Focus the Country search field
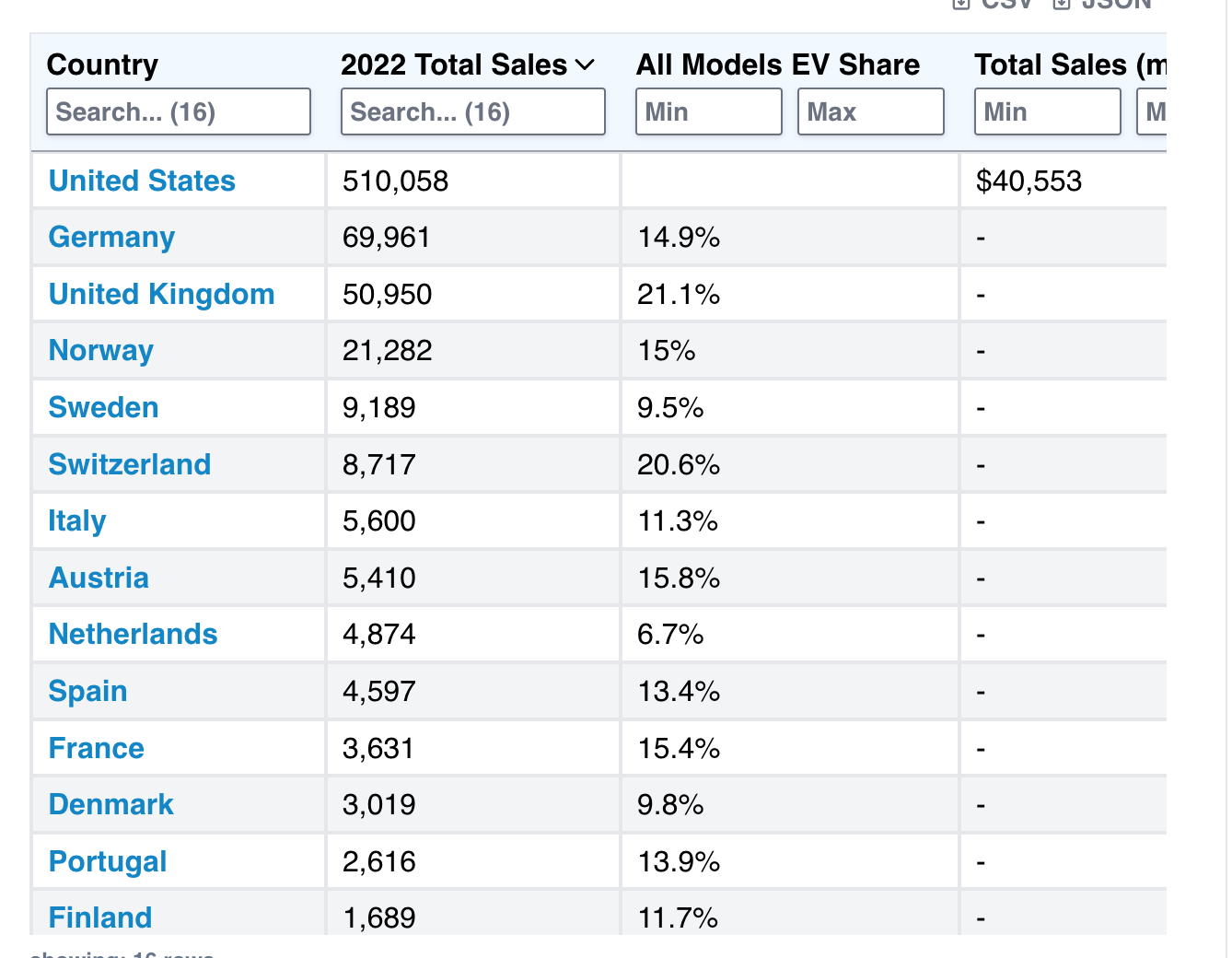The image size is (1232, 958). [x=179, y=112]
